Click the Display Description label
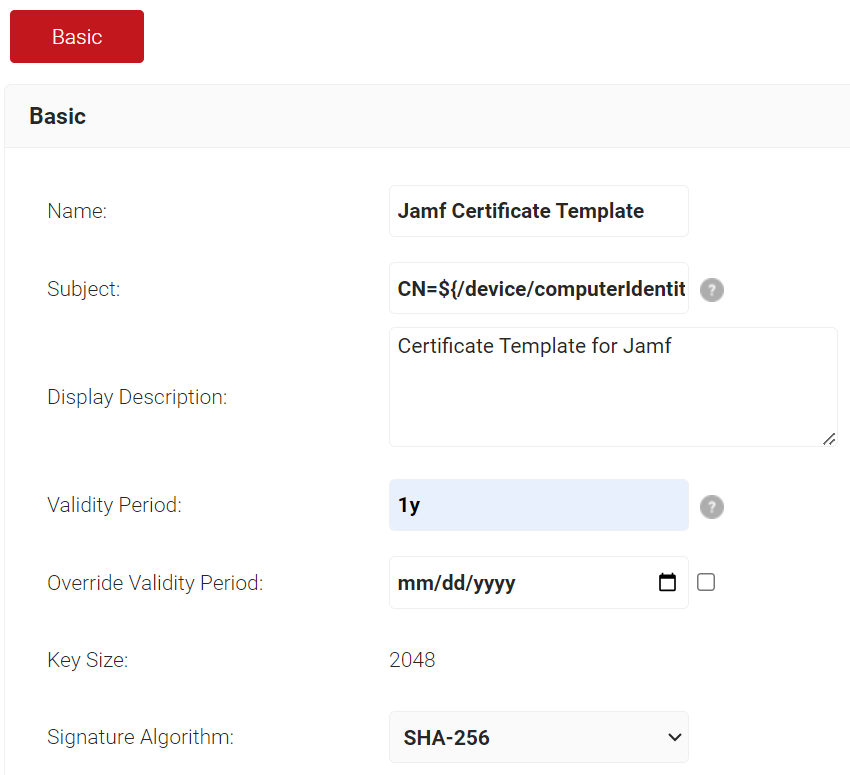 (137, 397)
